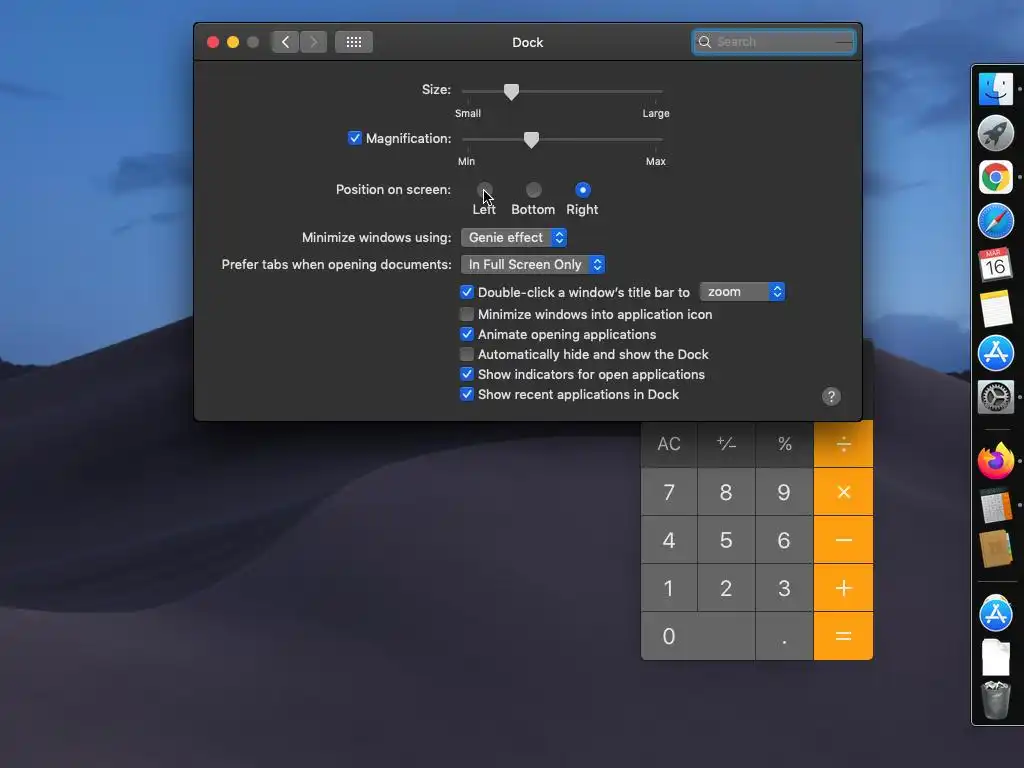
Task: Select Right dock position
Action: [x=583, y=190]
